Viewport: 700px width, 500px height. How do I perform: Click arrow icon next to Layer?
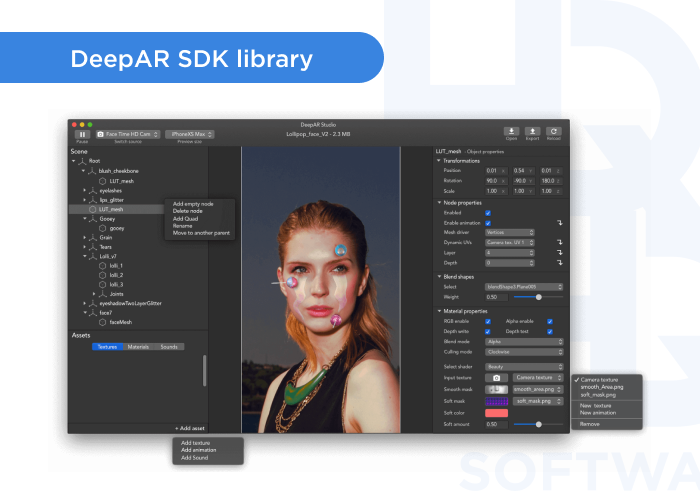point(560,253)
